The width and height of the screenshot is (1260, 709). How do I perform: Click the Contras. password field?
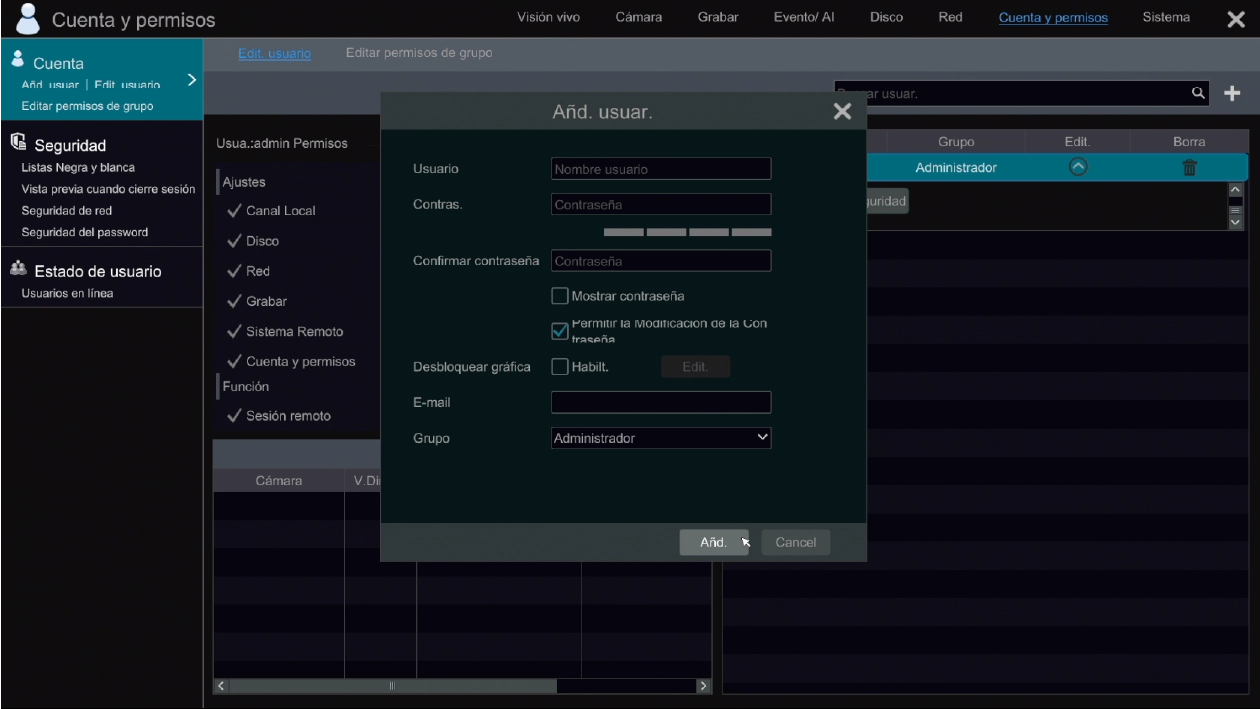tap(661, 204)
